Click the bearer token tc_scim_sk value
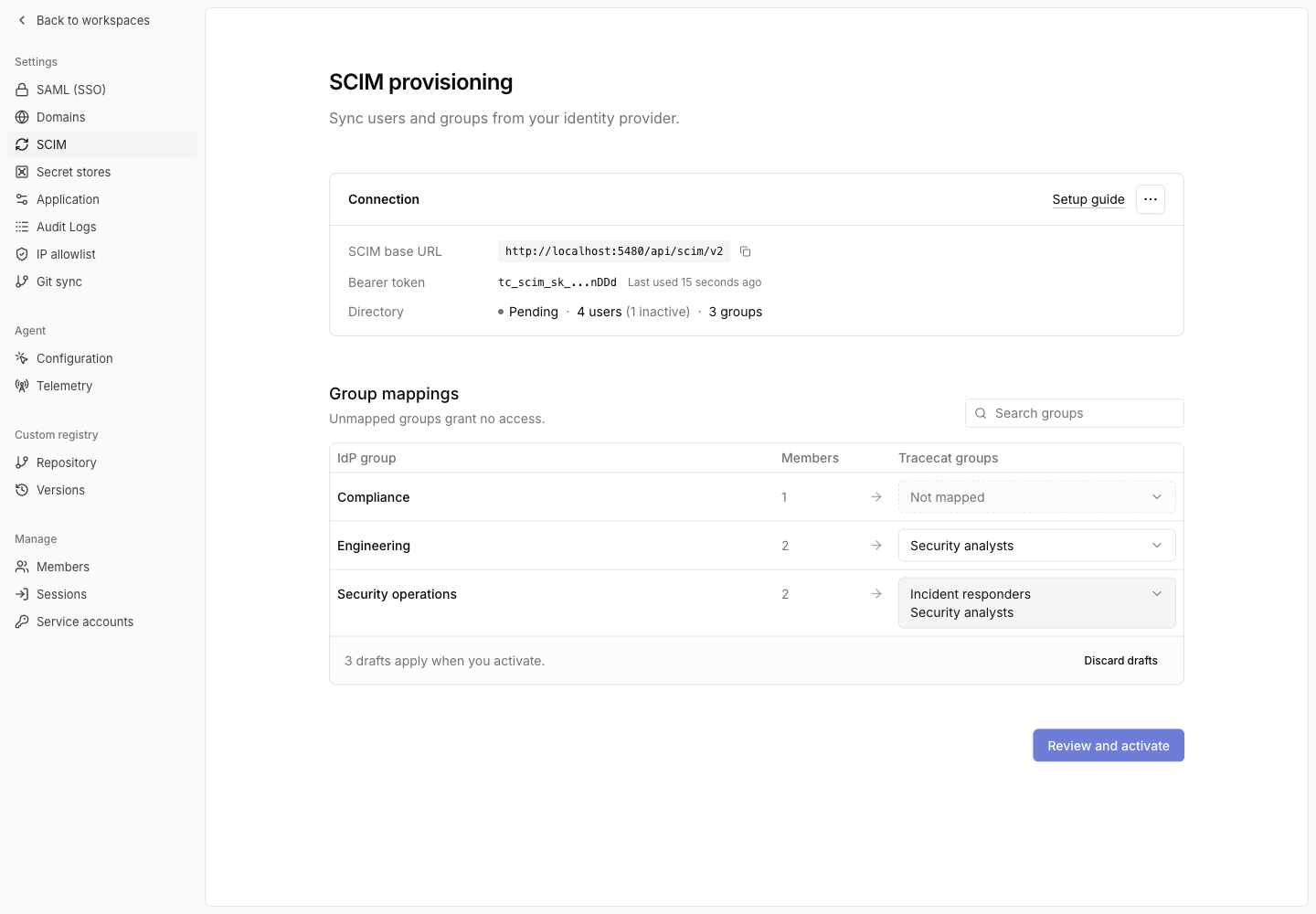This screenshot has width=1316, height=914. click(x=557, y=282)
